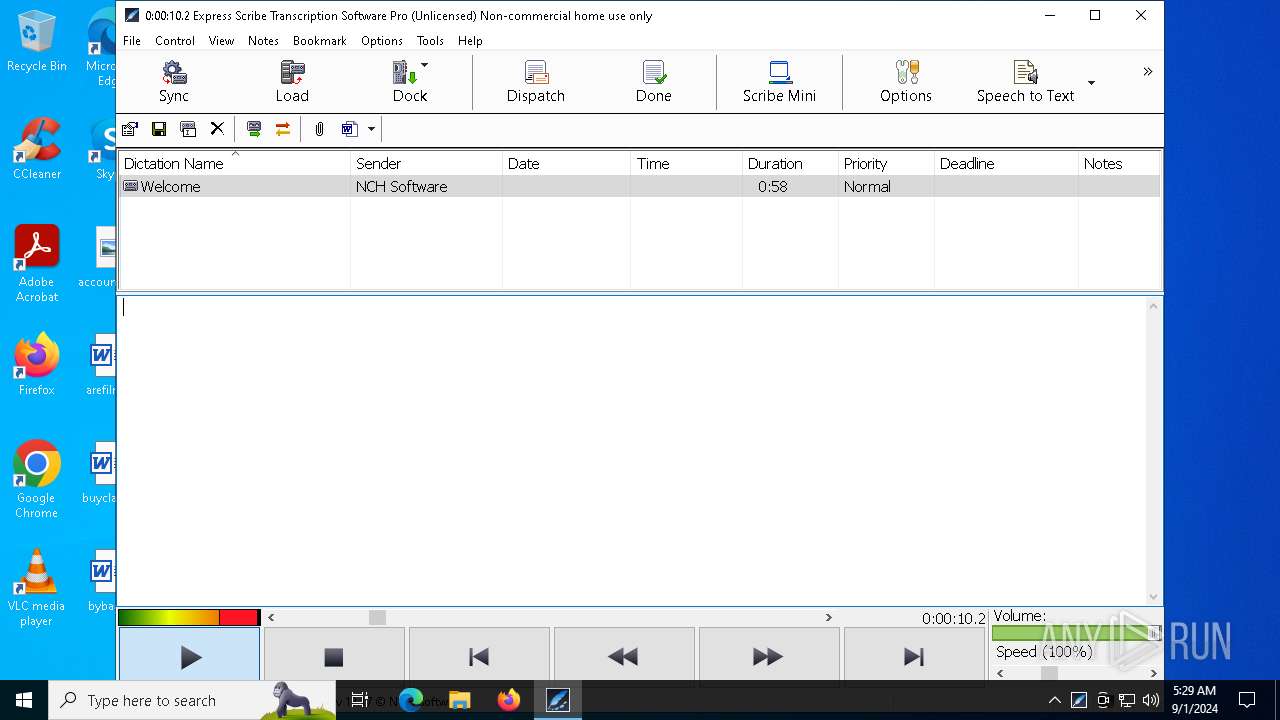Viewport: 1280px width, 720px height.
Task: Show more toolbar items chevron
Action: pos(1147,71)
